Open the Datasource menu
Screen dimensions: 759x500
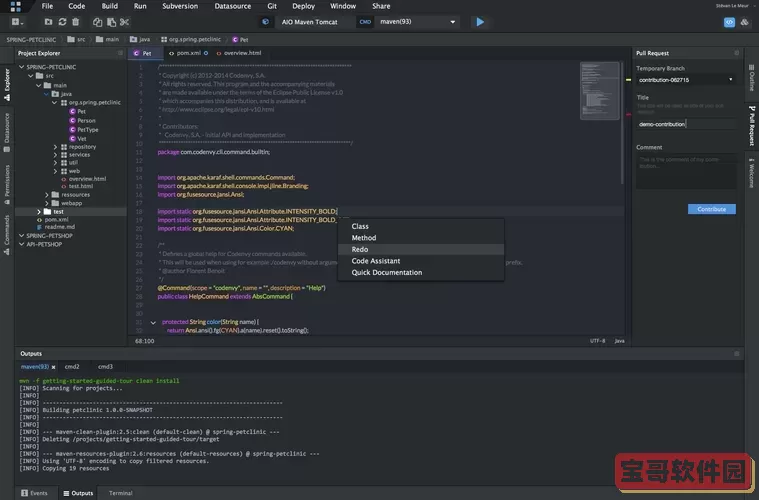click(233, 6)
